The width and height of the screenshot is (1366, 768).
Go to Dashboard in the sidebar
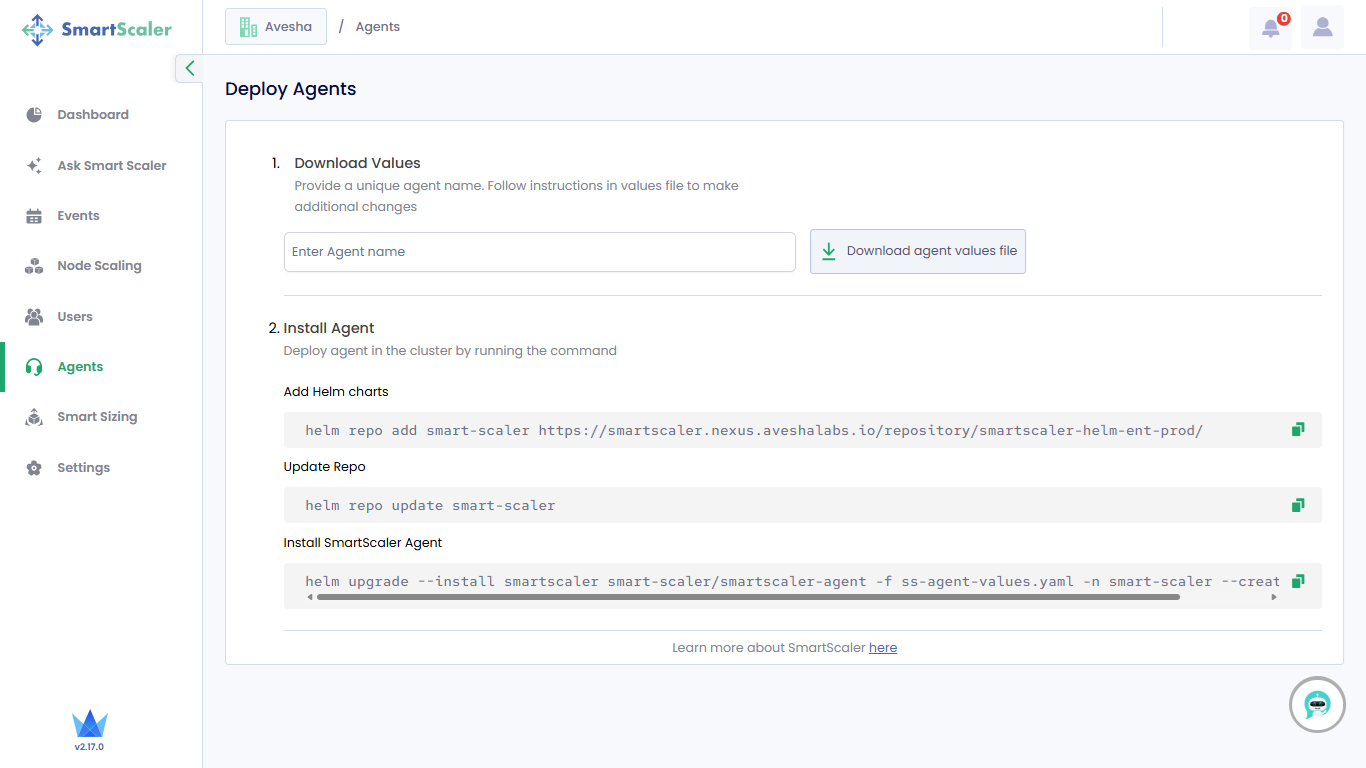click(x=93, y=115)
